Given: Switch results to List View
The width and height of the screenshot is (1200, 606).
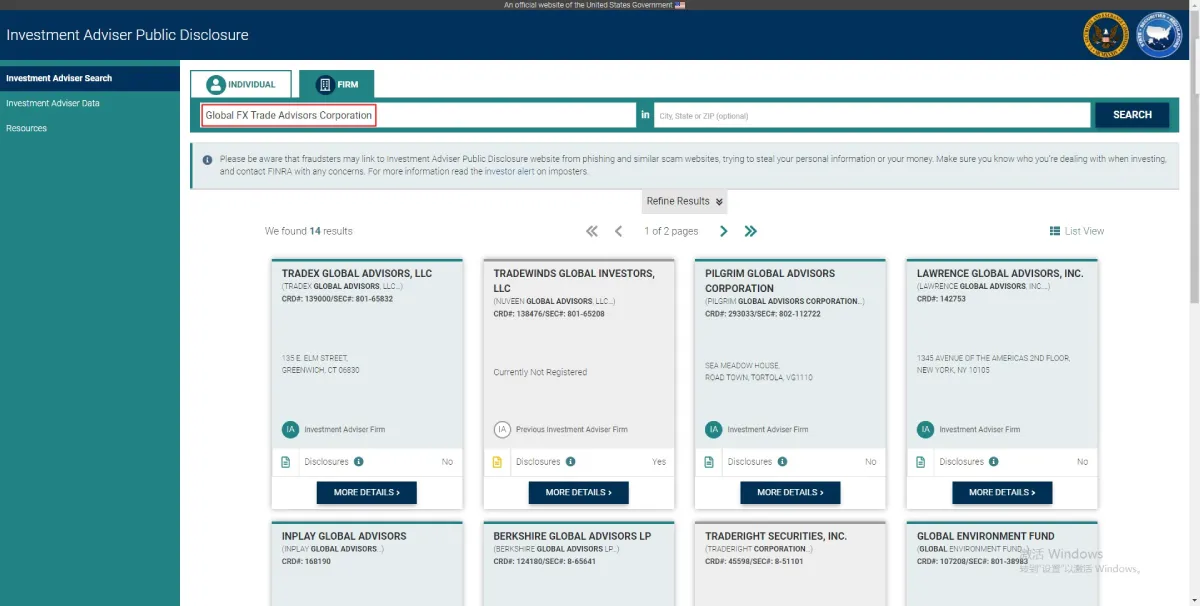Looking at the screenshot, I should 1077,231.
